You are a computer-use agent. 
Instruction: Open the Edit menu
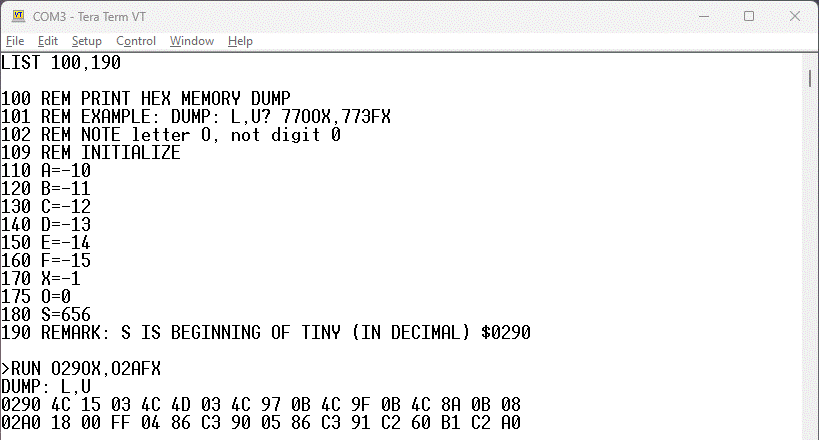(48, 41)
